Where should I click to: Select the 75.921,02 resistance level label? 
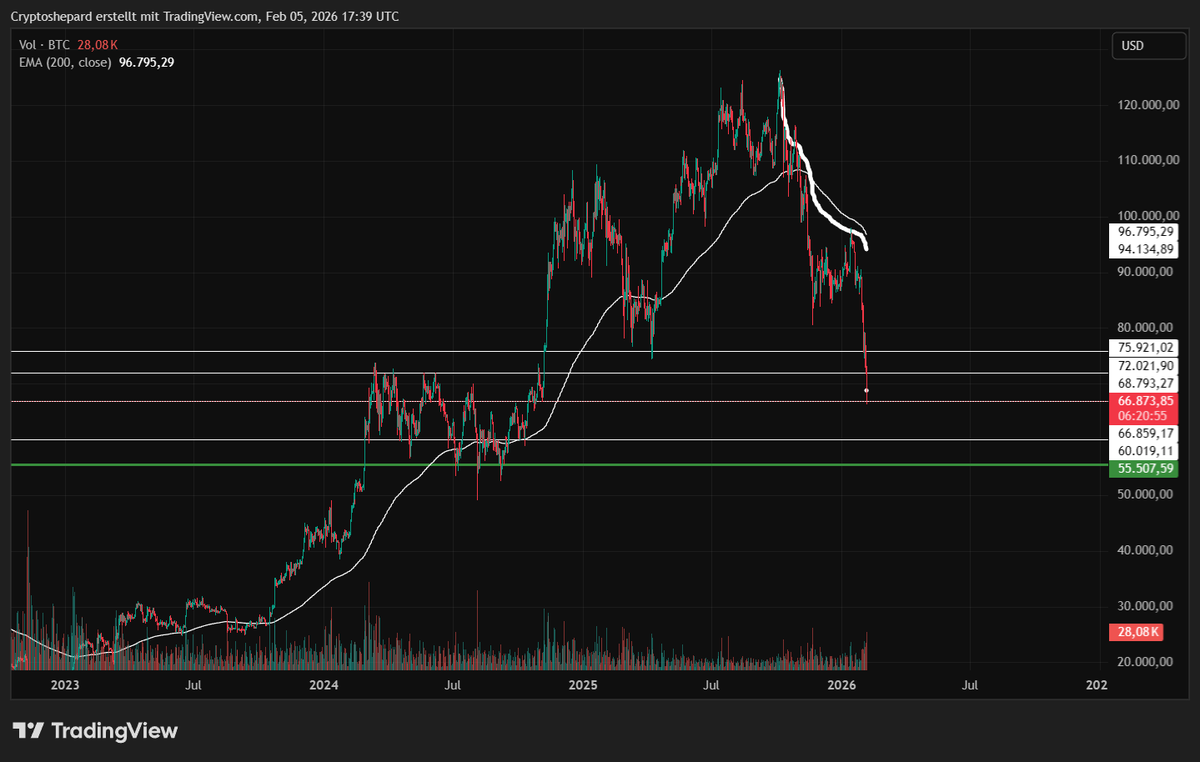coord(1143,348)
